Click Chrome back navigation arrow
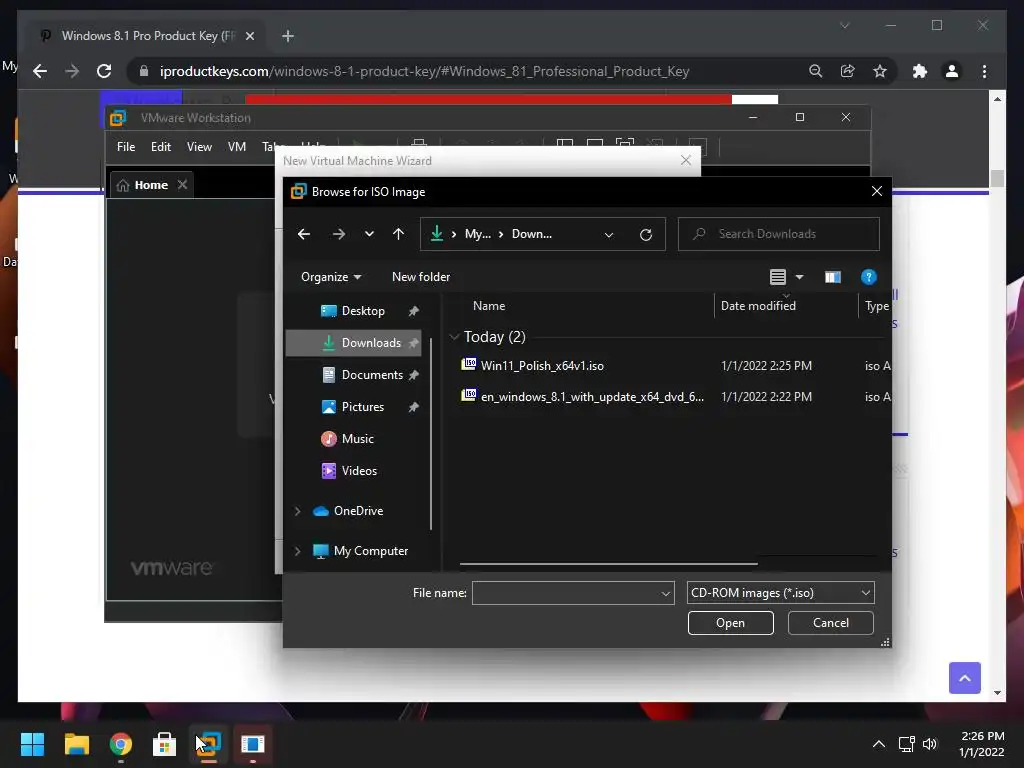 click(x=40, y=71)
